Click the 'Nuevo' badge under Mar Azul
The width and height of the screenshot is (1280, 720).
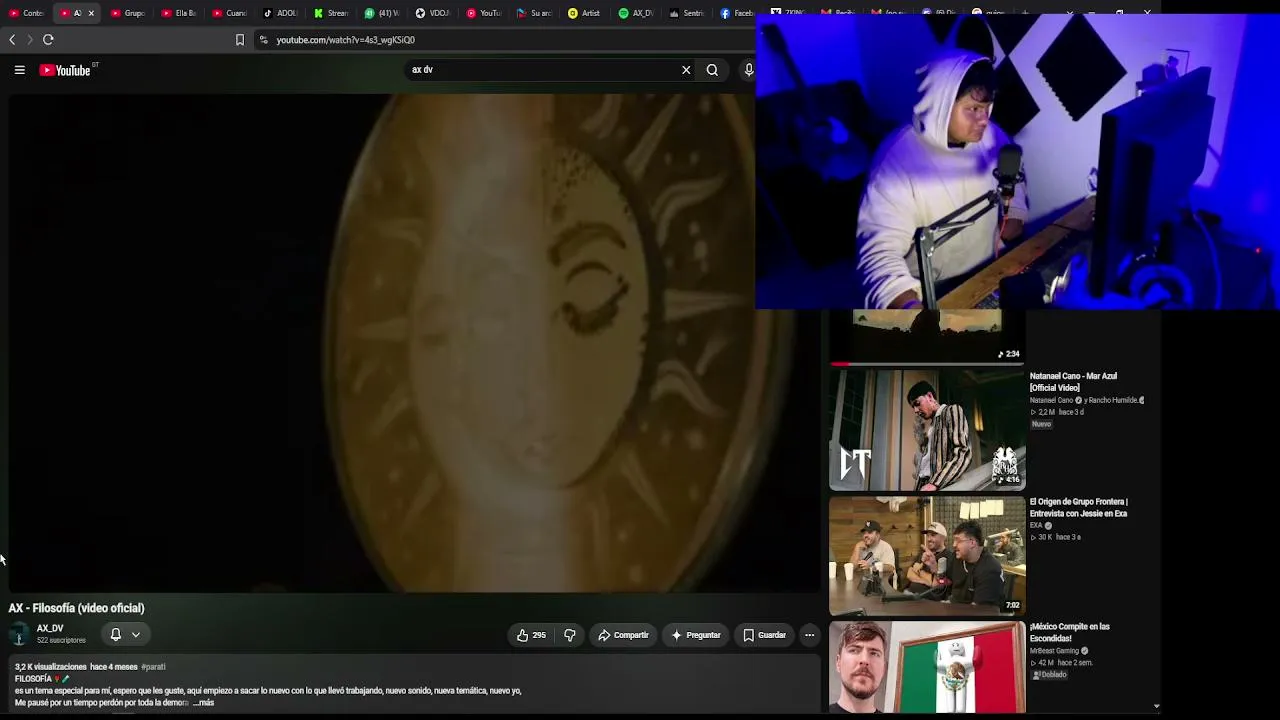tap(1041, 424)
